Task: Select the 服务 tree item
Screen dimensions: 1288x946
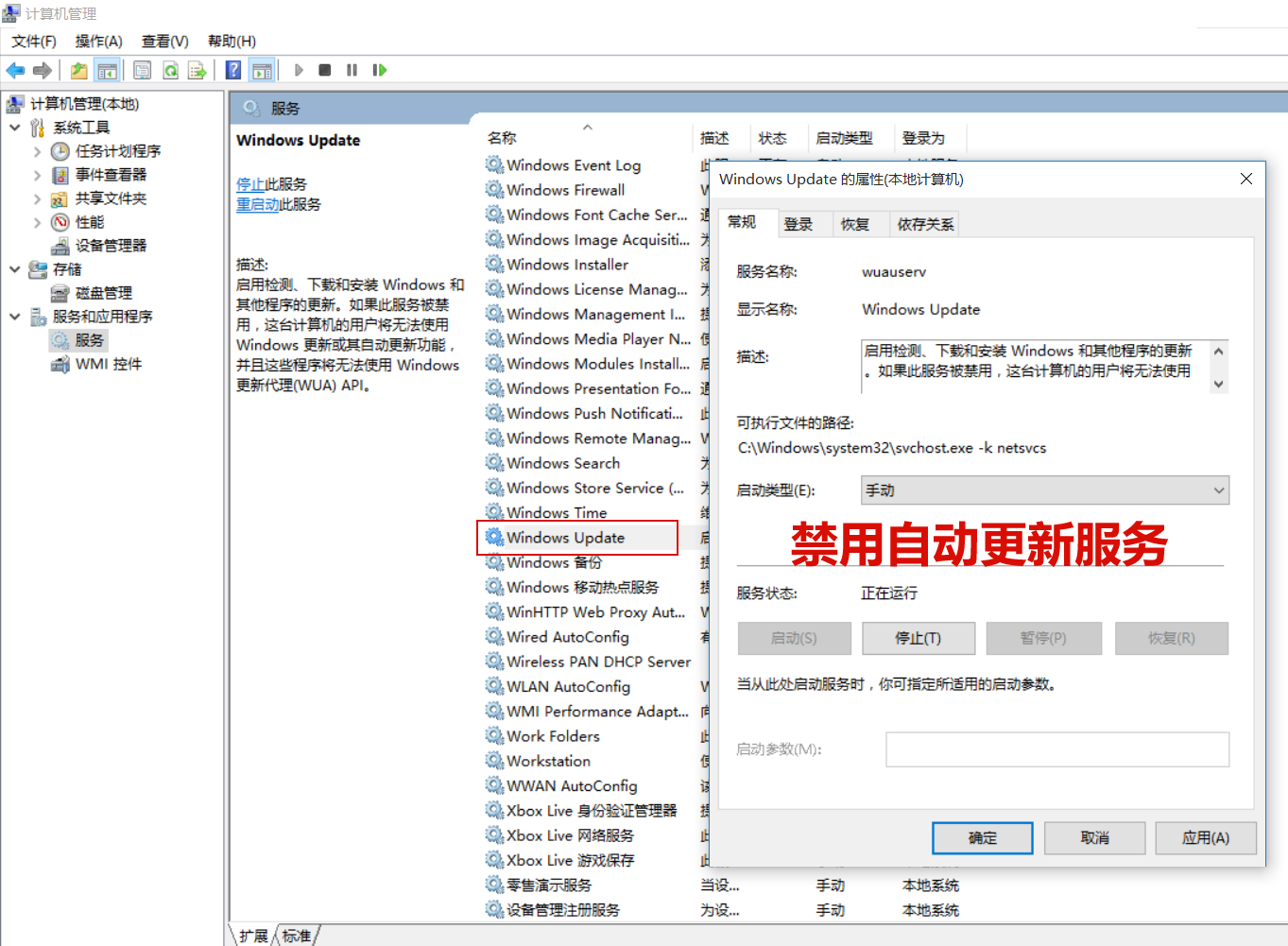Action: click(x=78, y=340)
